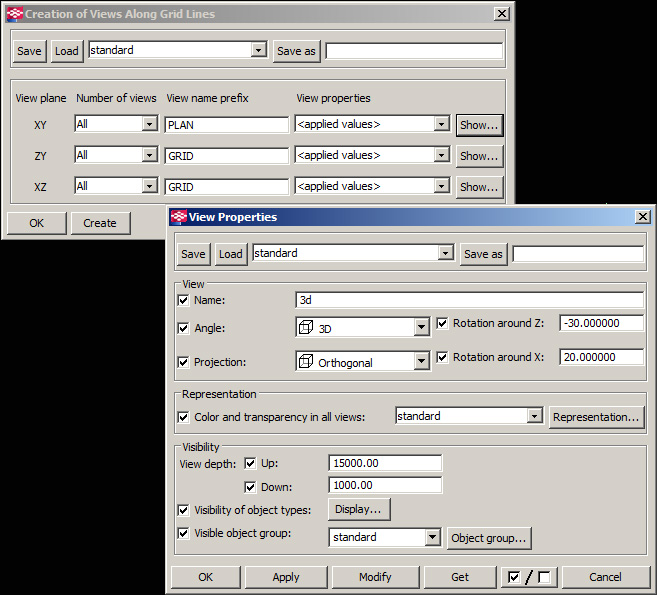Viewport: 657px width, 595px height.
Task: Click the XZ GRID view name prefix field
Action: tap(227, 187)
